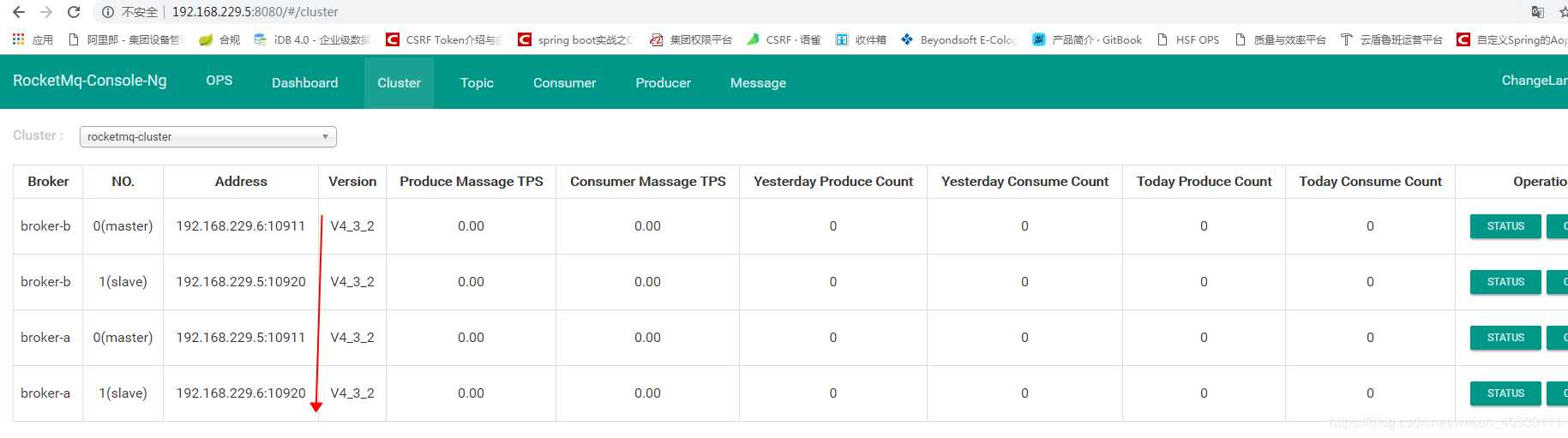
Task: Open the 自定义Spring bookmark
Action: (1512, 39)
